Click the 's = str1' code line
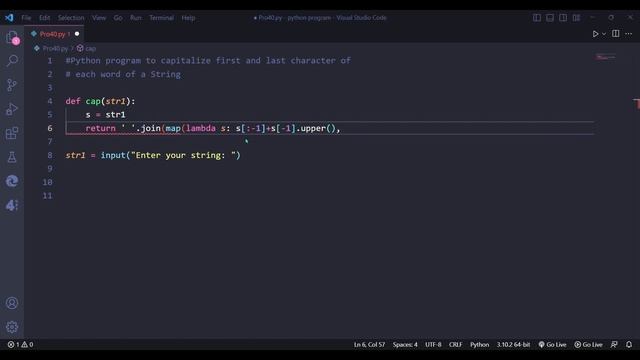Screen dimensions: 640x360 105,115
